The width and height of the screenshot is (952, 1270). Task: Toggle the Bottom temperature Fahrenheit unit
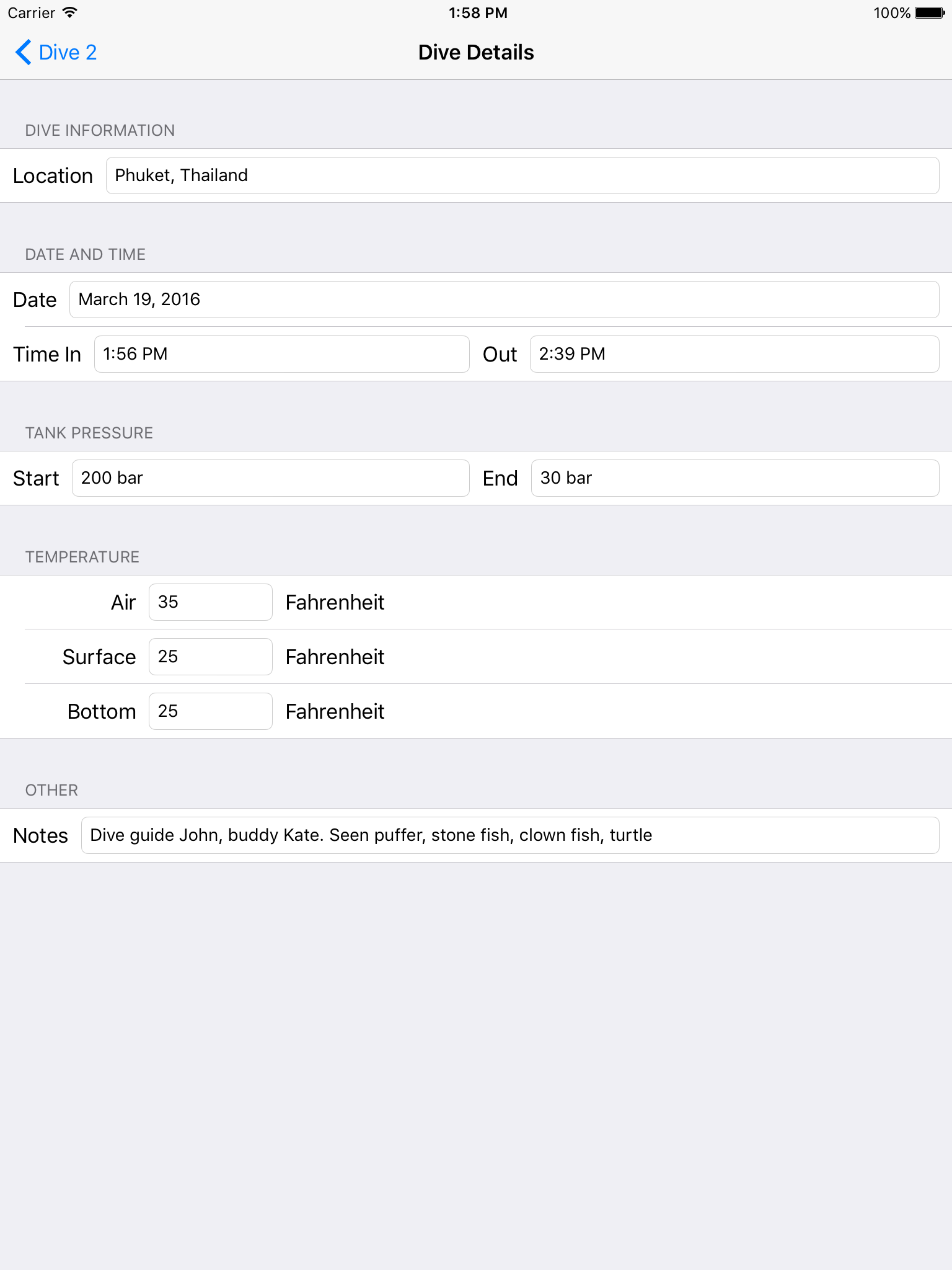[335, 711]
